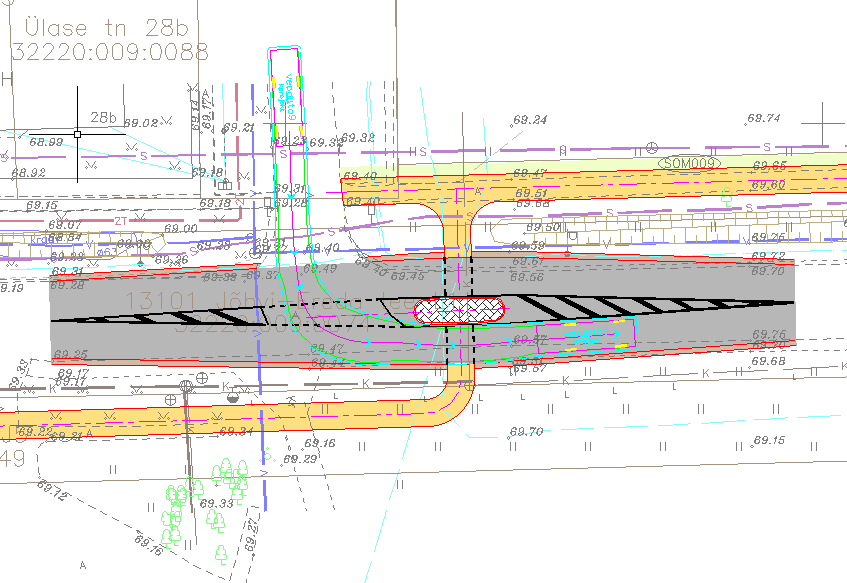
Task: Select elevation point 68.74
Action: coord(763,118)
